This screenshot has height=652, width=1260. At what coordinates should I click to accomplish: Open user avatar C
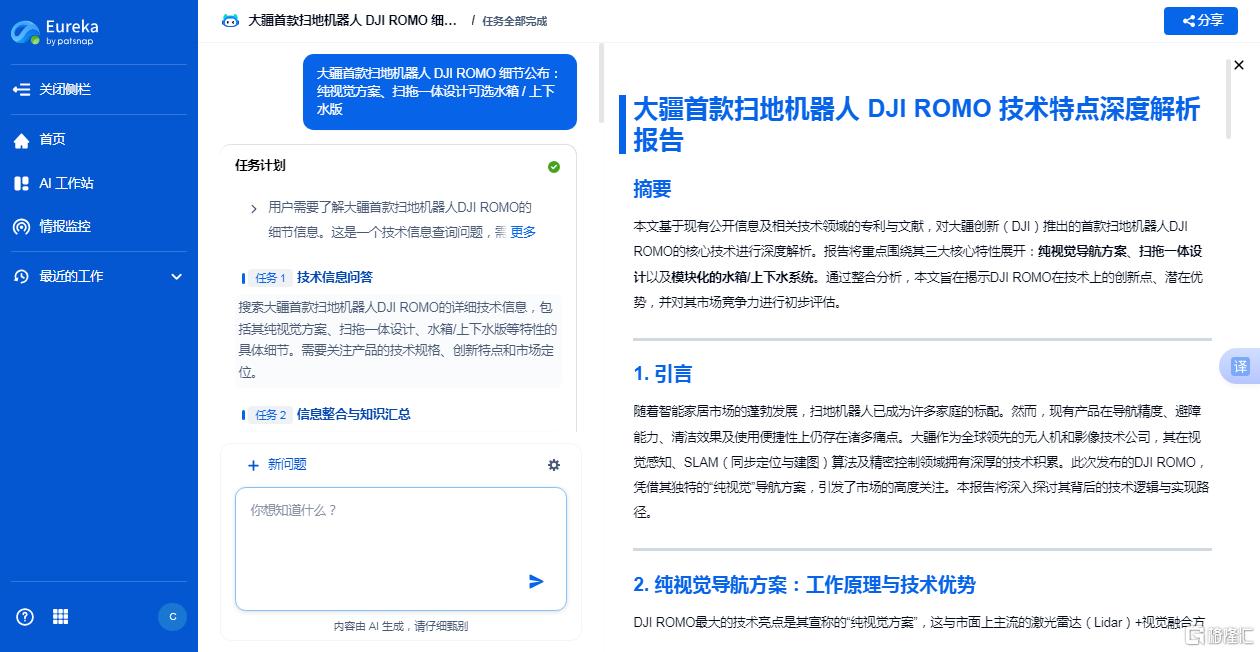click(x=173, y=617)
